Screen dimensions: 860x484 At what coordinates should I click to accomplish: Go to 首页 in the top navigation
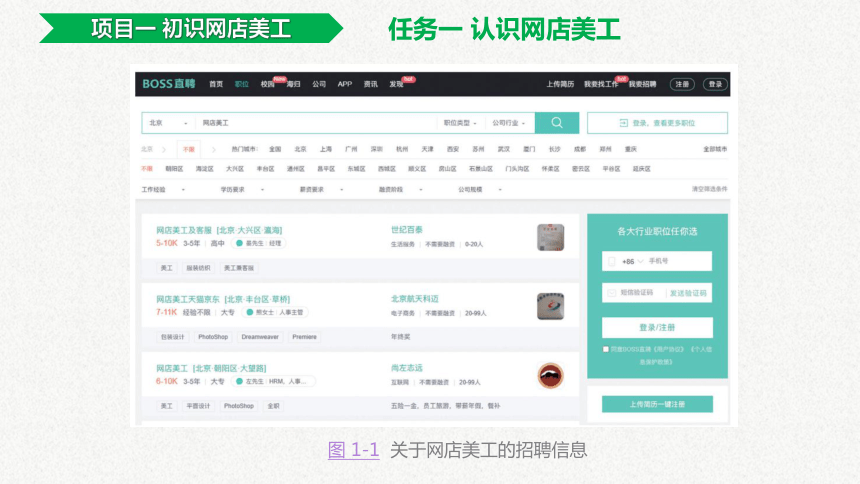216,84
